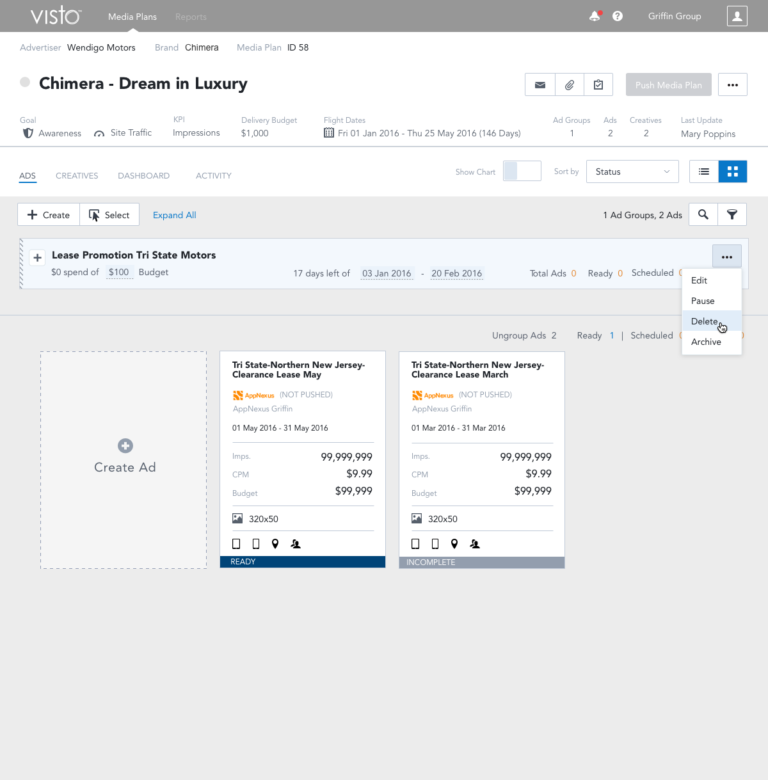The height and width of the screenshot is (780, 768).
Task: Open the Sort by Status dropdown
Action: pos(632,172)
